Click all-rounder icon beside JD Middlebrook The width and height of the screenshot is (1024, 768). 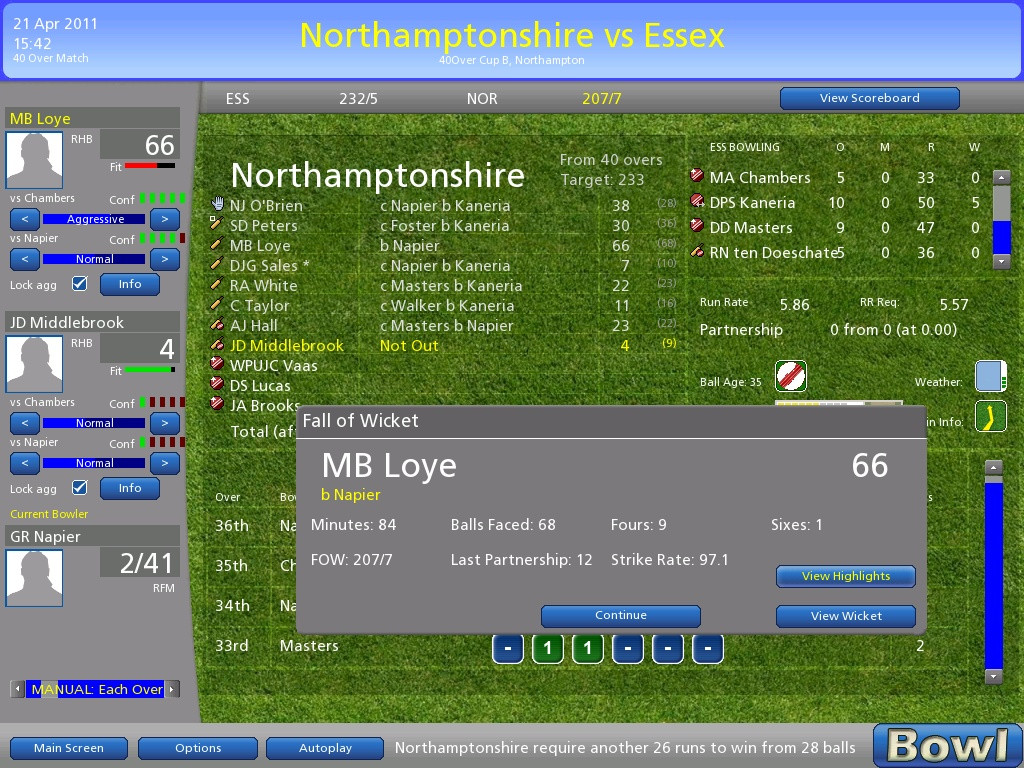[x=217, y=344]
